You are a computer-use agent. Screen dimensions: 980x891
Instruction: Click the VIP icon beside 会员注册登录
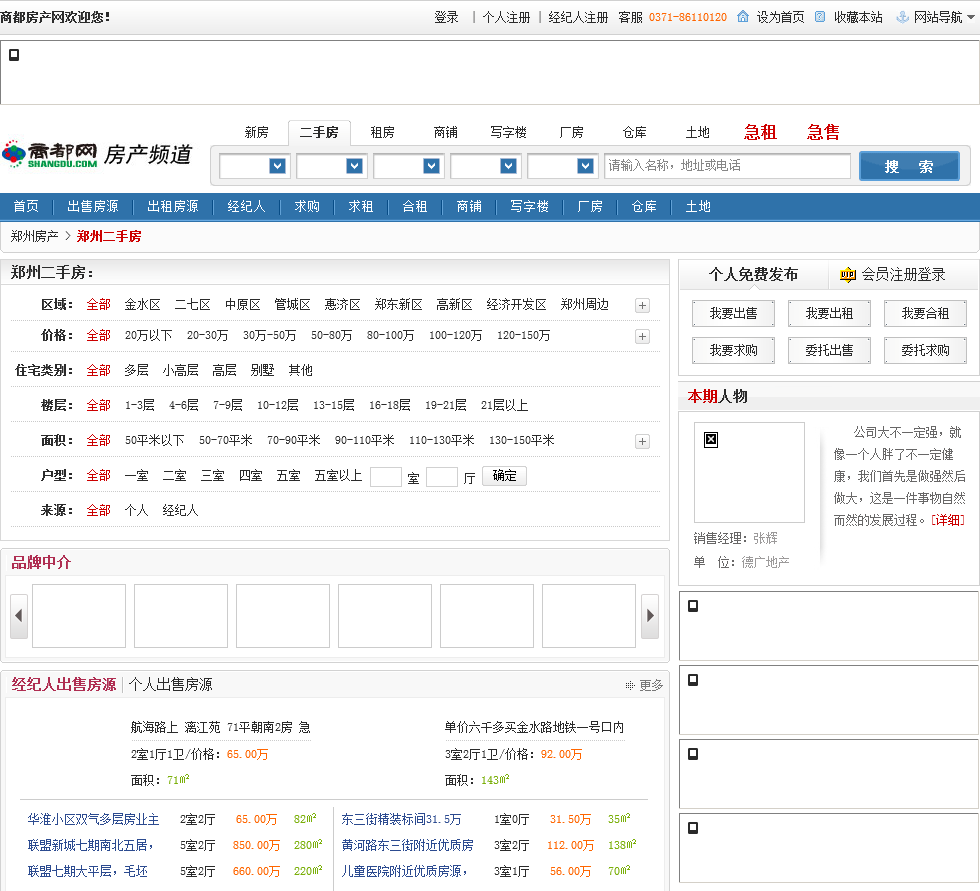[x=847, y=274]
